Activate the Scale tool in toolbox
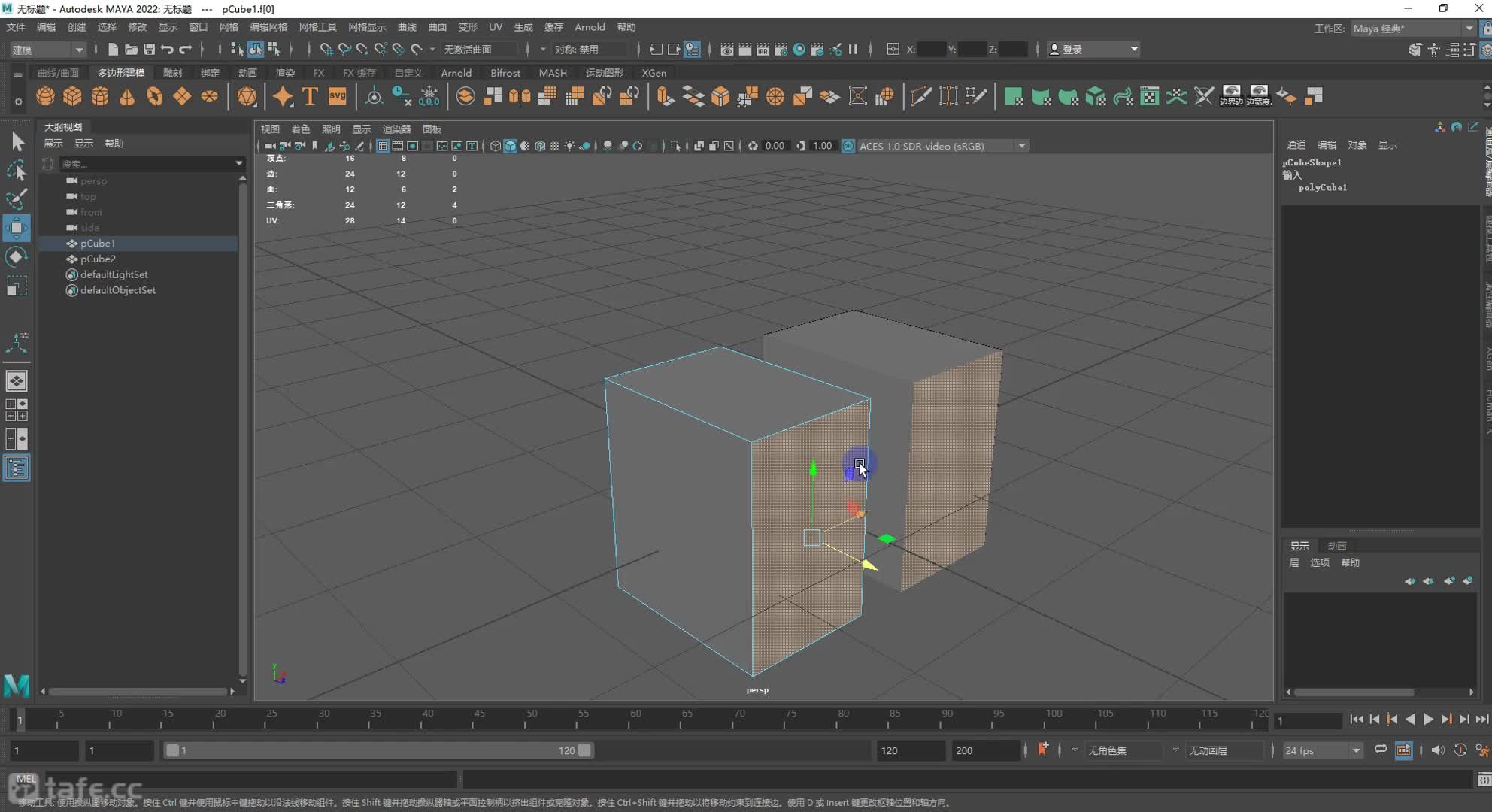The image size is (1492, 812). click(17, 286)
